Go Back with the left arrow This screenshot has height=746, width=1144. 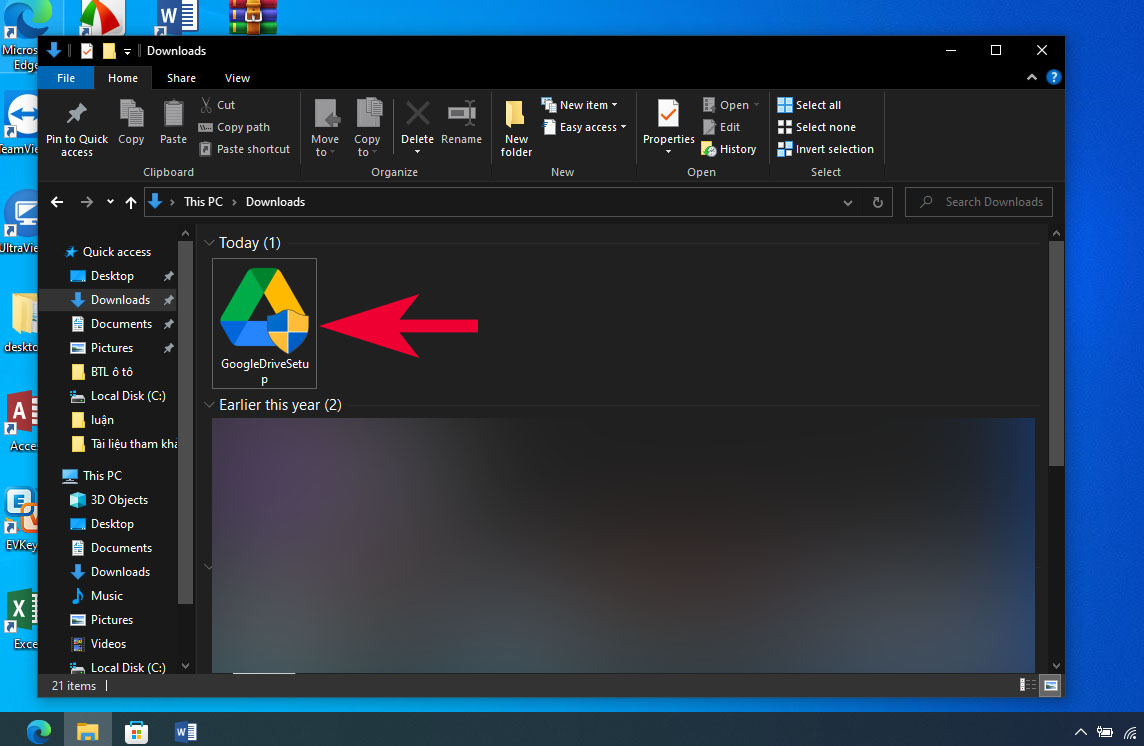[x=57, y=202]
